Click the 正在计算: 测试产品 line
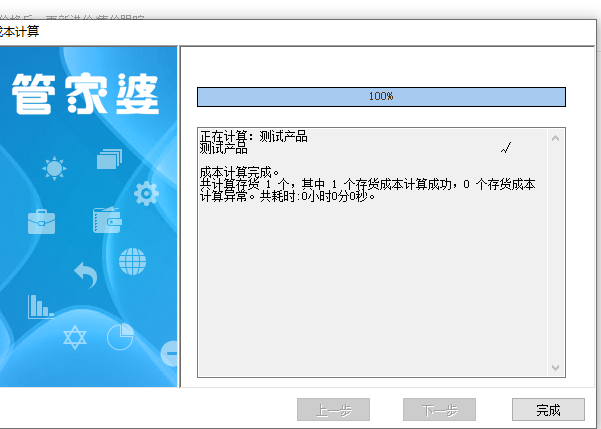601x429 pixels. pyautogui.click(x=253, y=136)
